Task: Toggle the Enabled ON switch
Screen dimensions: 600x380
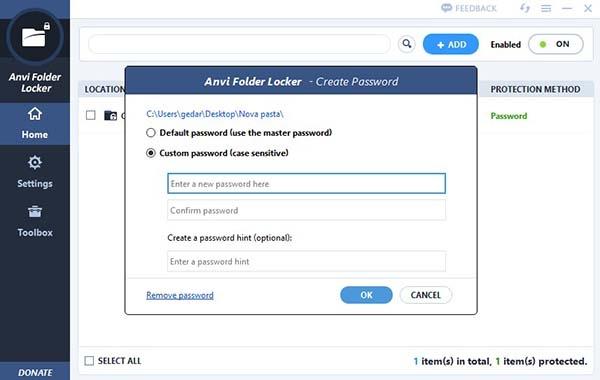Action: pyautogui.click(x=556, y=44)
